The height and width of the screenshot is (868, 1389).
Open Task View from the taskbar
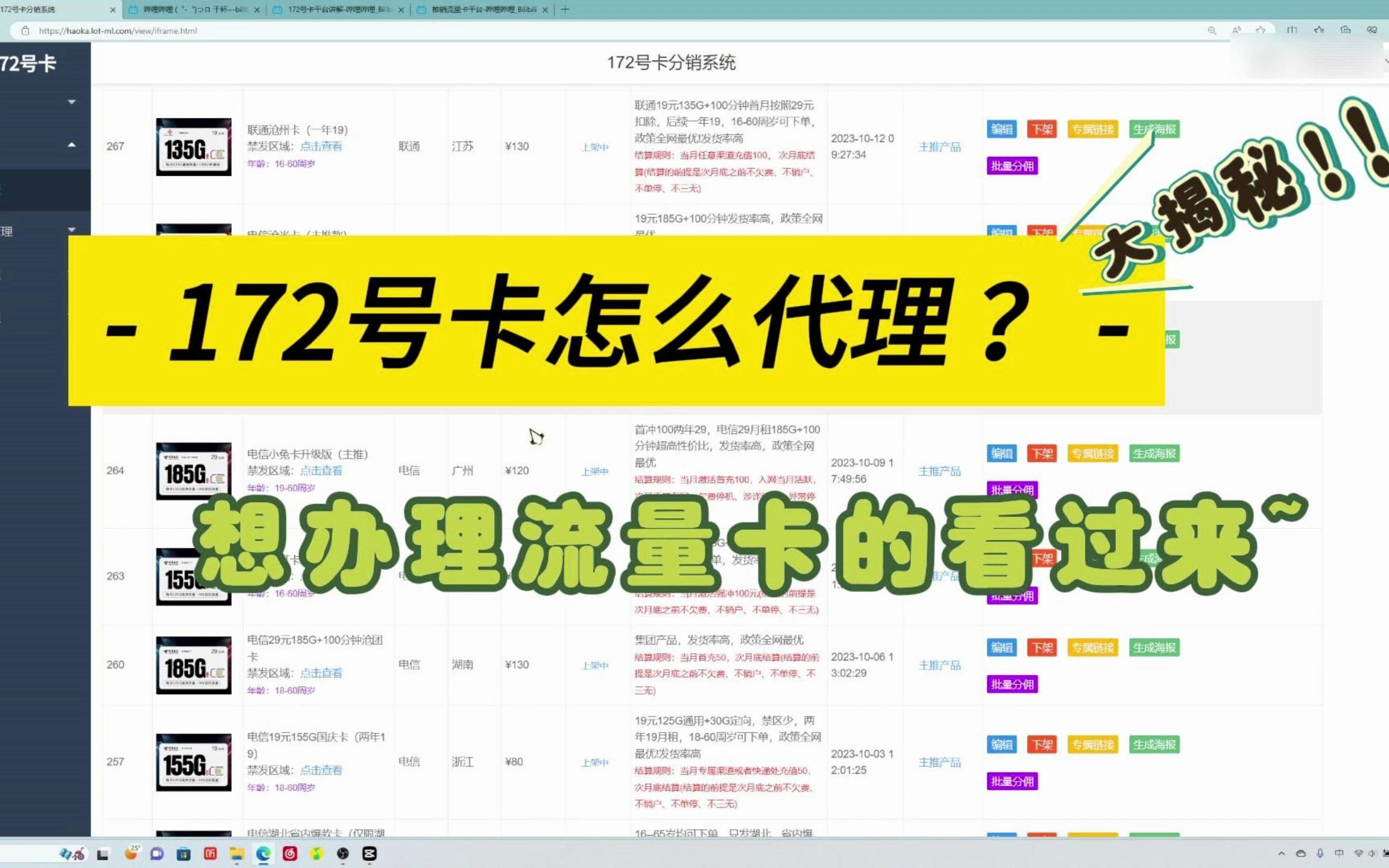click(x=102, y=854)
